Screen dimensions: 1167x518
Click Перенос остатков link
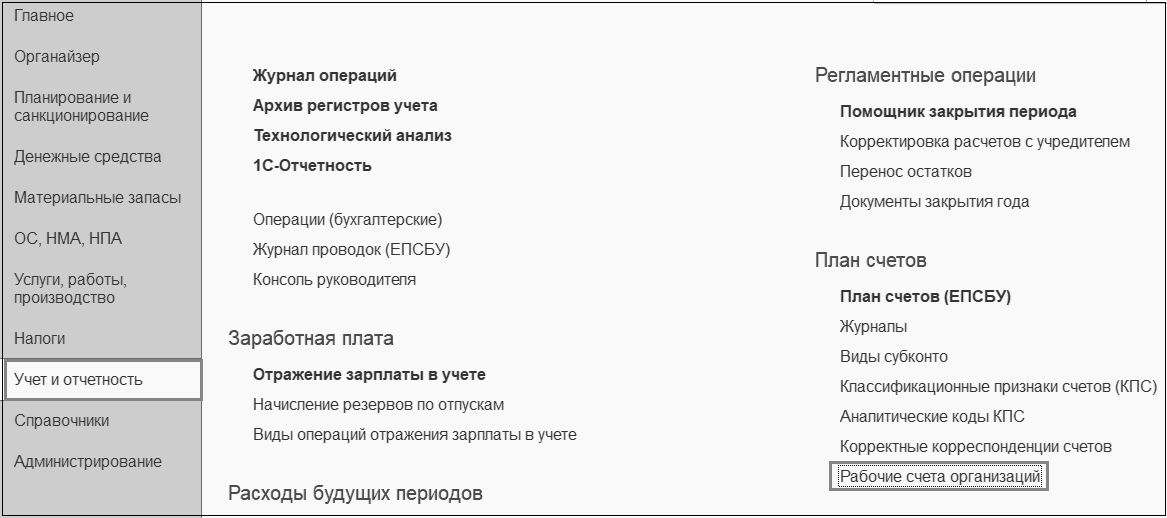pyautogui.click(x=906, y=172)
